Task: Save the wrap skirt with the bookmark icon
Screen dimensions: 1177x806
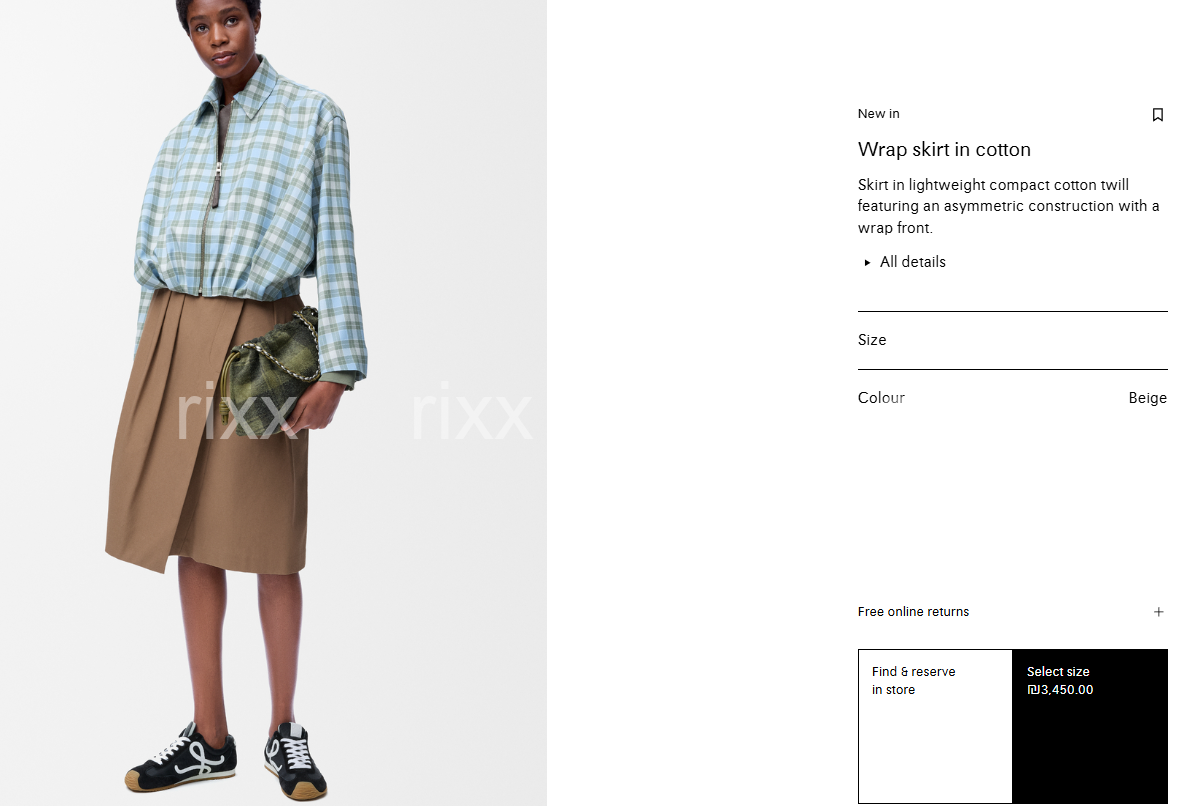Action: 1157,115
